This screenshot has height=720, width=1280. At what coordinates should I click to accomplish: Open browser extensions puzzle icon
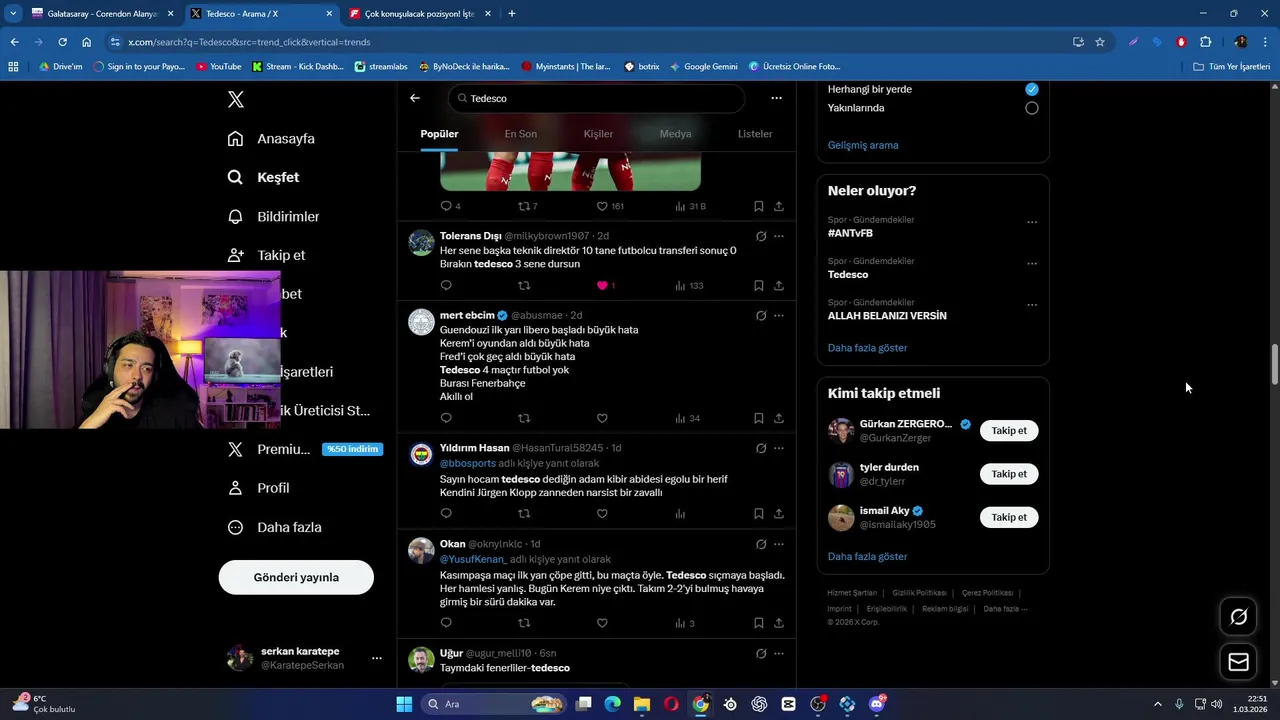point(1205,42)
